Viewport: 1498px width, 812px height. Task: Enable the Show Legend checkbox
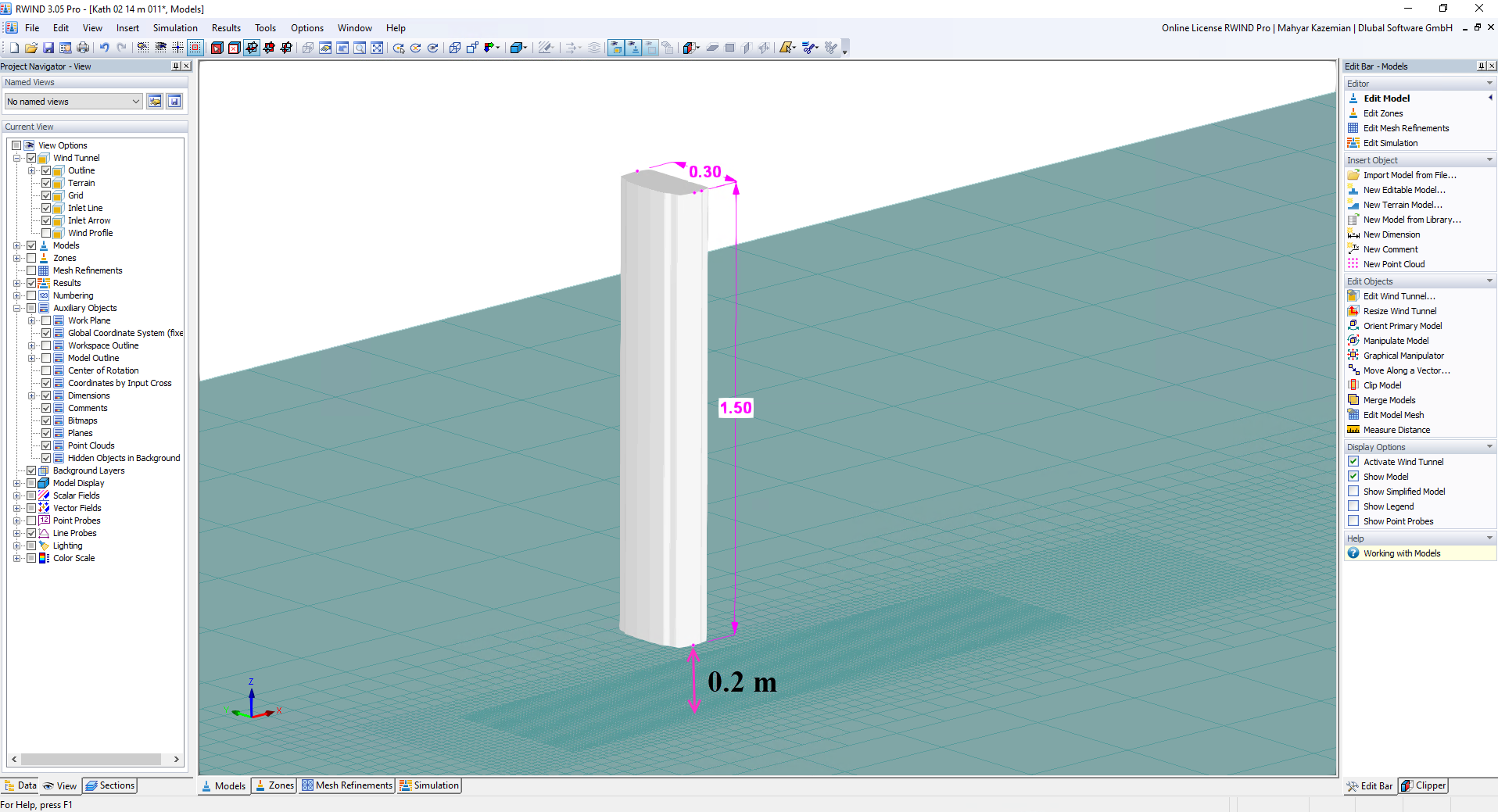click(1353, 506)
